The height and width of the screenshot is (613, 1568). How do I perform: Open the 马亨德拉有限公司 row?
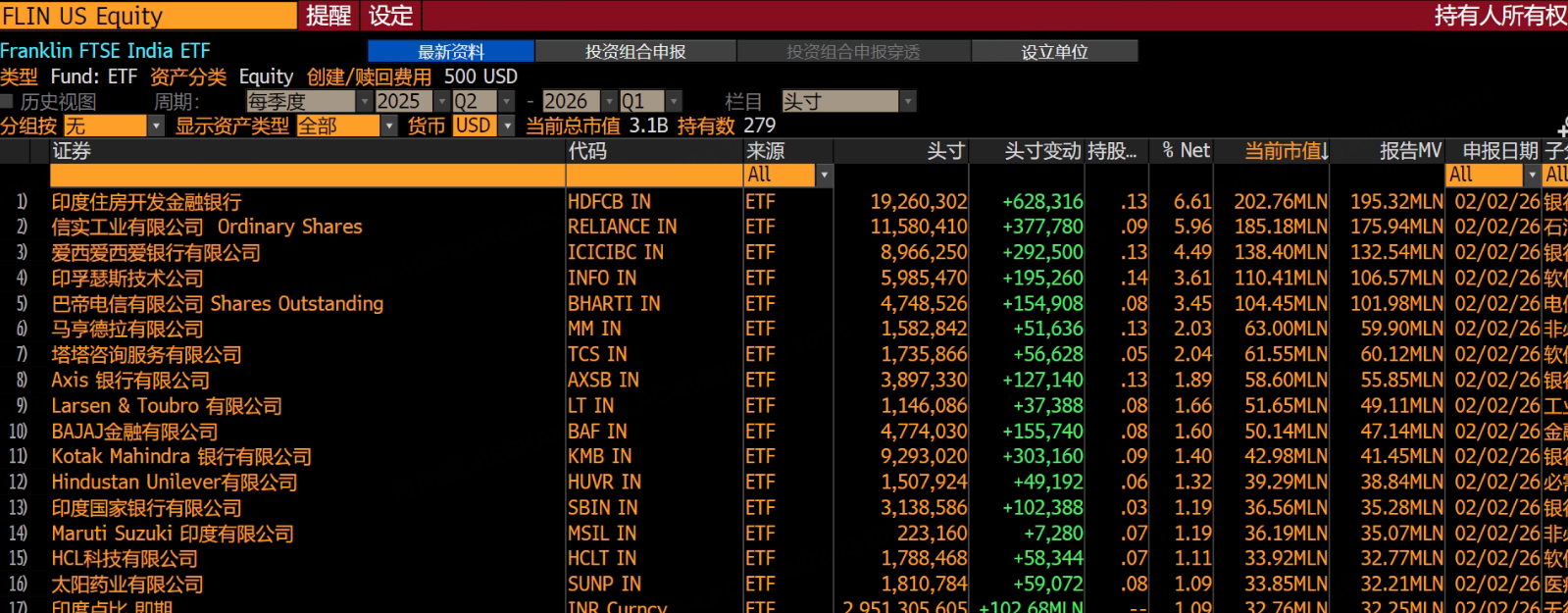(x=127, y=330)
